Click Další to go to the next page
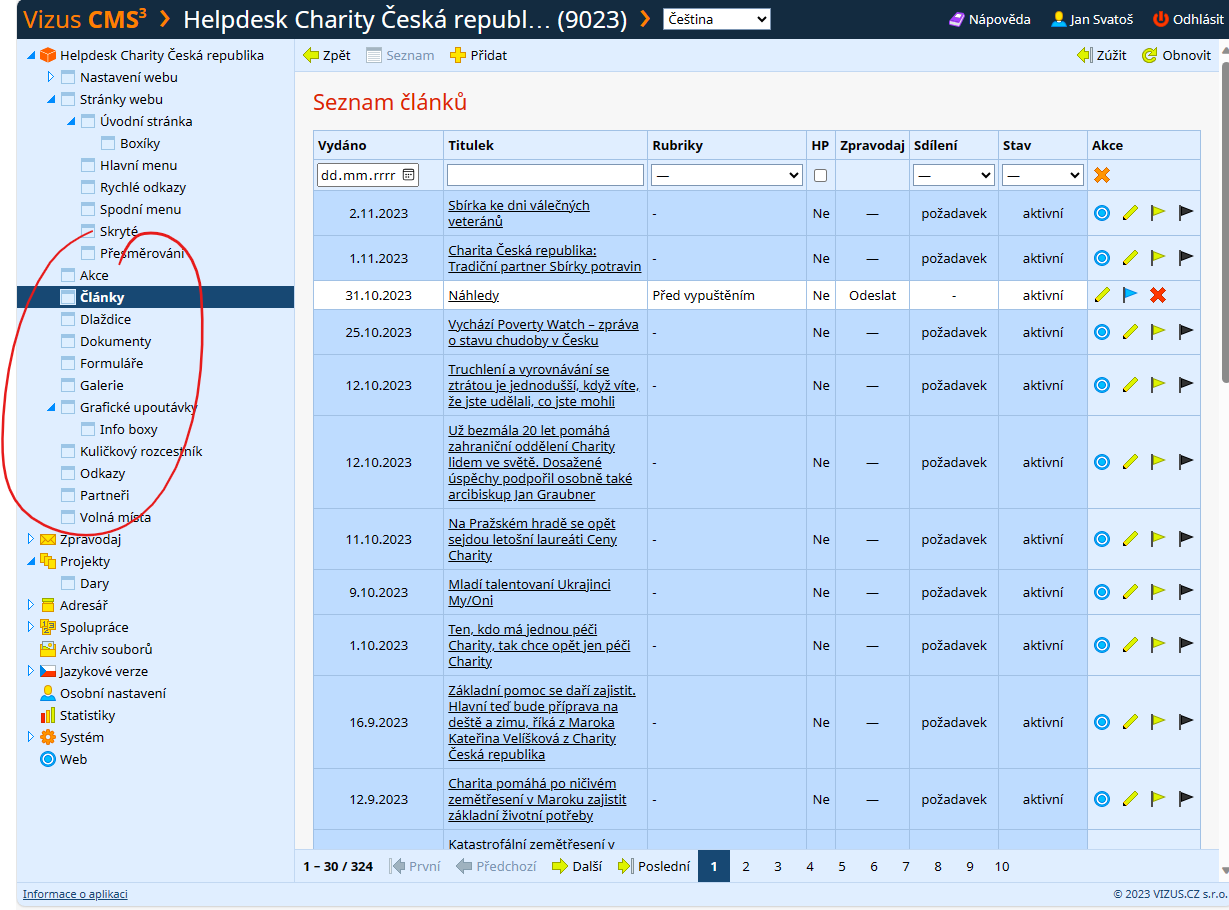Image resolution: width=1229 pixels, height=910 pixels. pyautogui.click(x=577, y=866)
